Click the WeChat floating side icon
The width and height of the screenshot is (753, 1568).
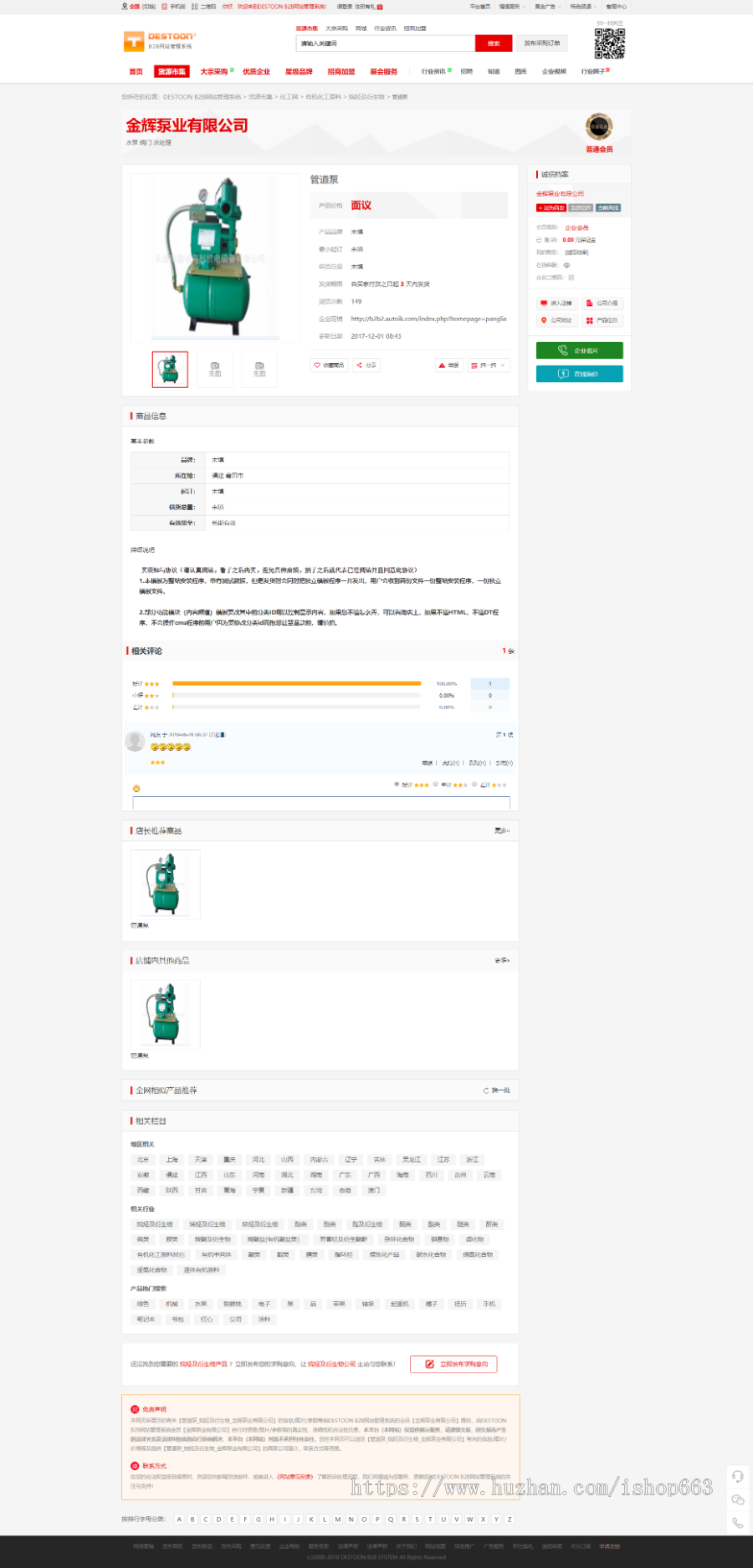(738, 1500)
